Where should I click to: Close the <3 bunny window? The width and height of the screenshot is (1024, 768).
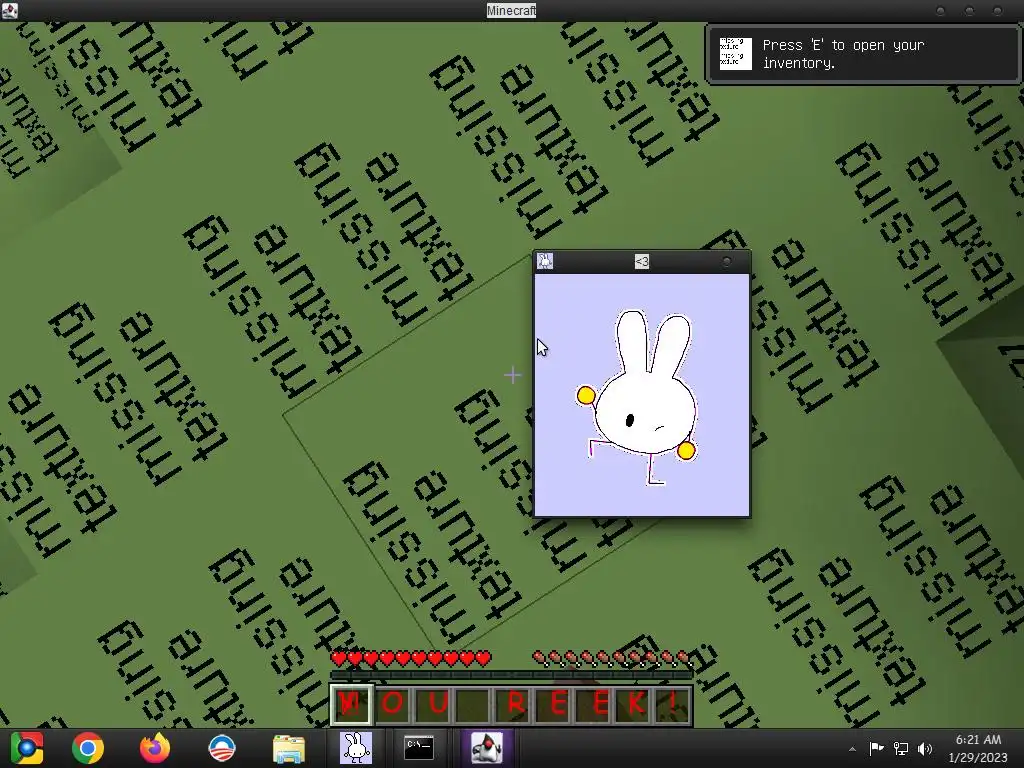click(x=726, y=262)
